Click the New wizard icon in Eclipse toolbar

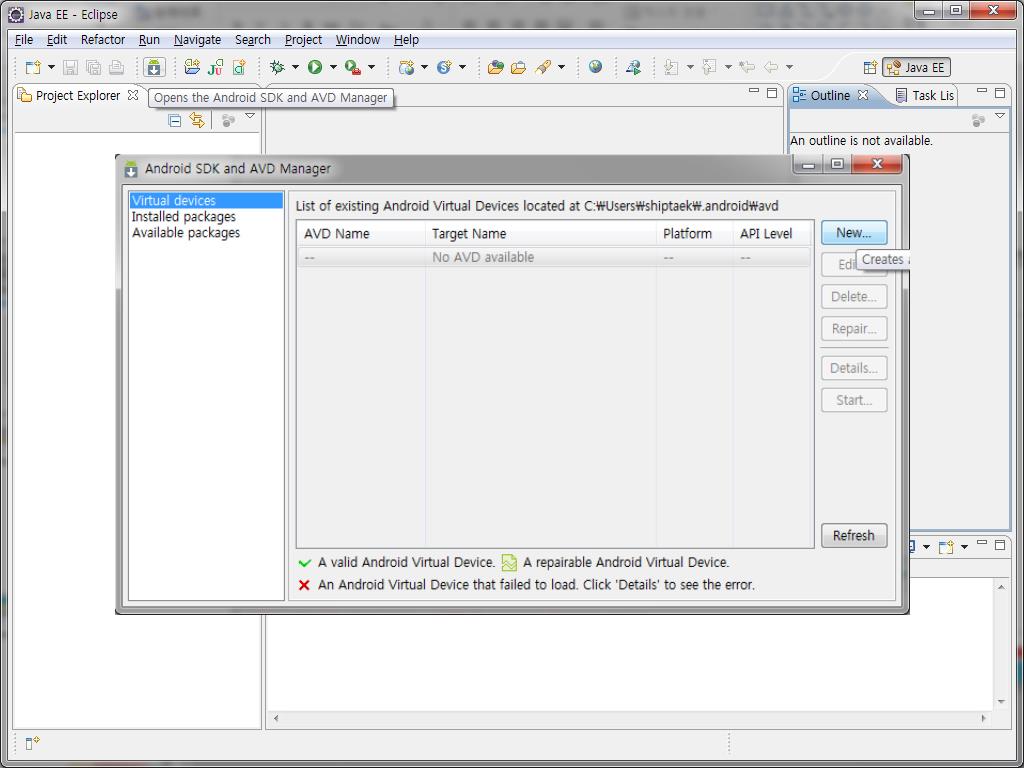33,67
